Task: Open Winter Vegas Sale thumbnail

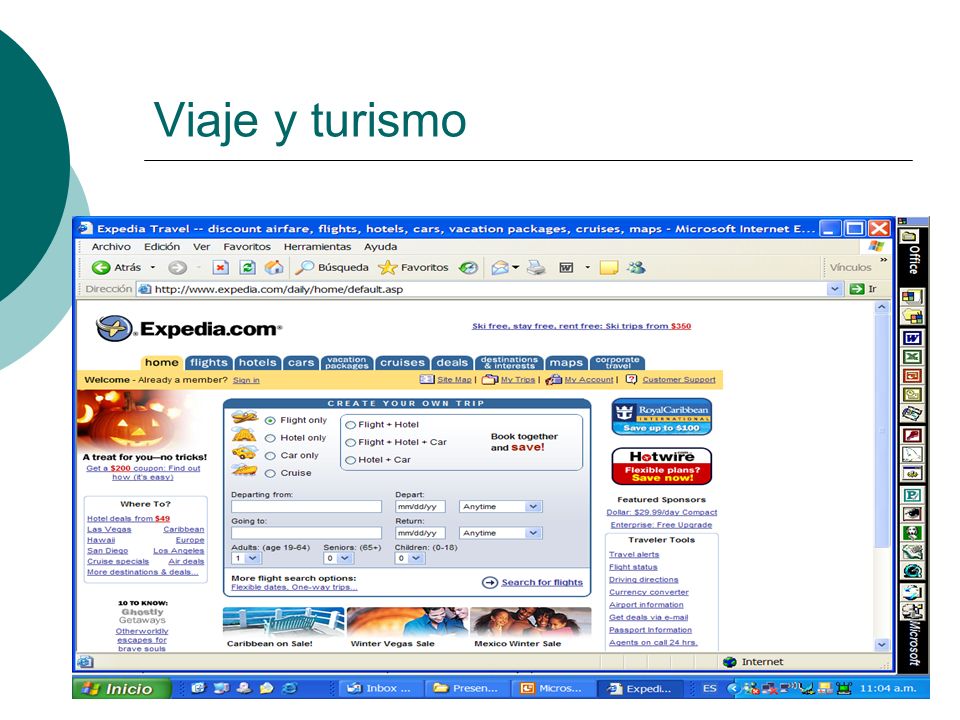Action: 407,622
